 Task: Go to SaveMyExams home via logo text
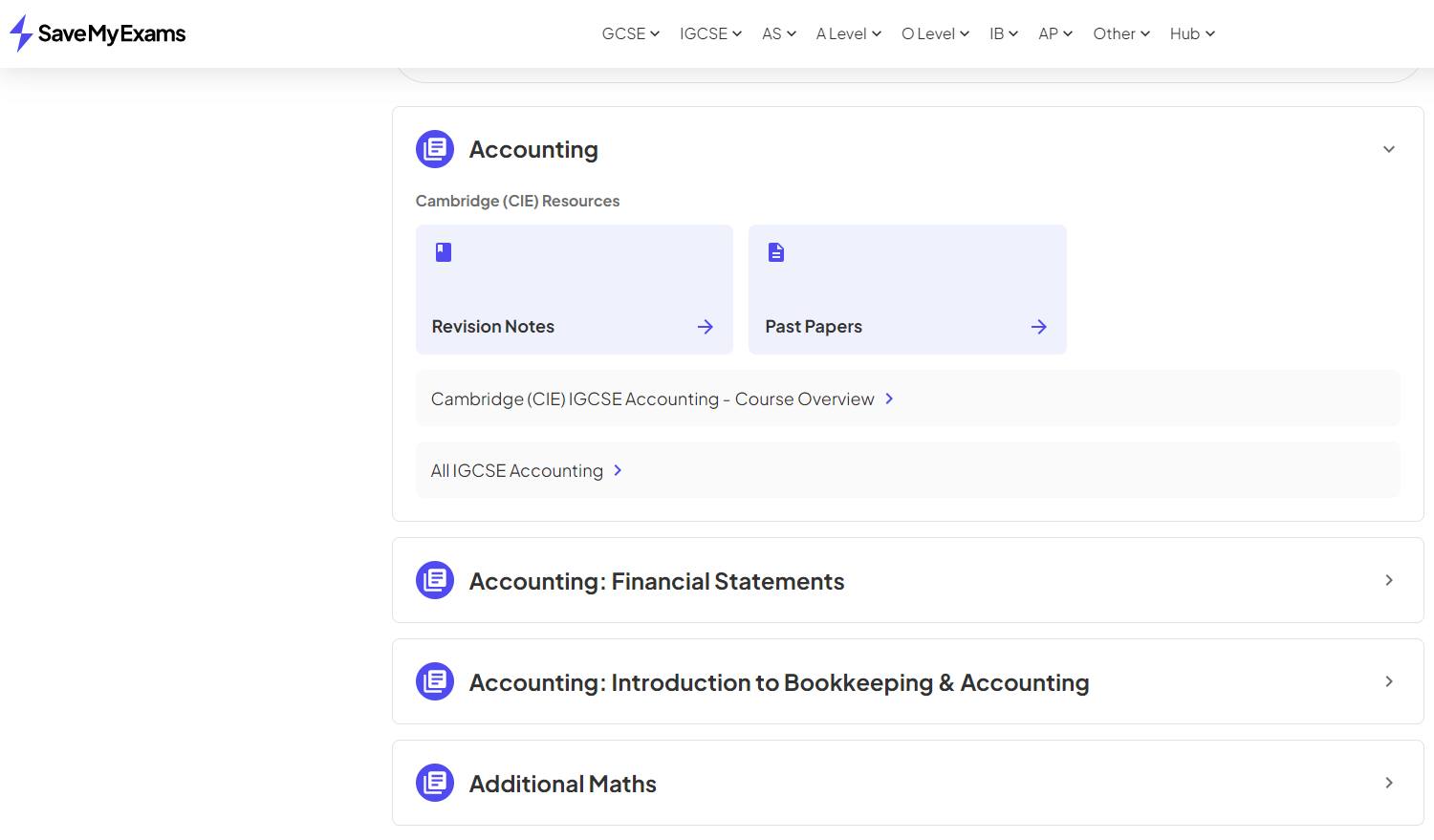[x=112, y=33]
